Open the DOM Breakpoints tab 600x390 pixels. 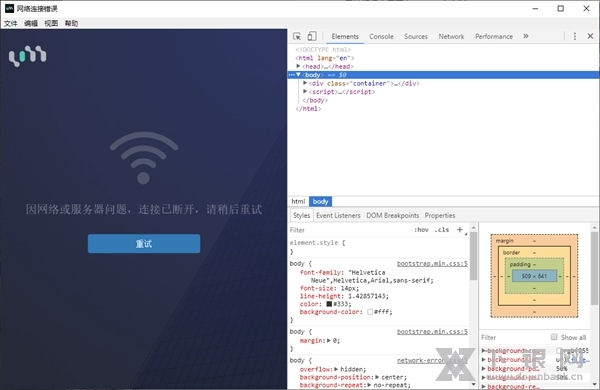[393, 215]
